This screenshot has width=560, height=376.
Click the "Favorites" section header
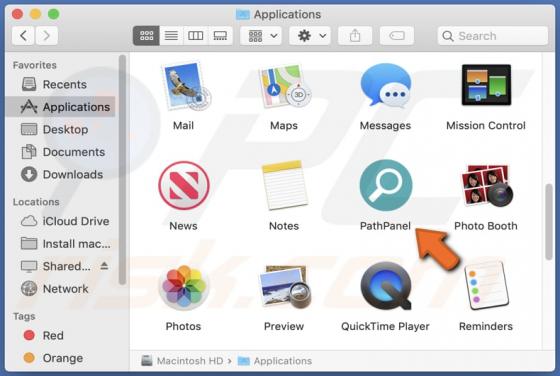[x=35, y=65]
